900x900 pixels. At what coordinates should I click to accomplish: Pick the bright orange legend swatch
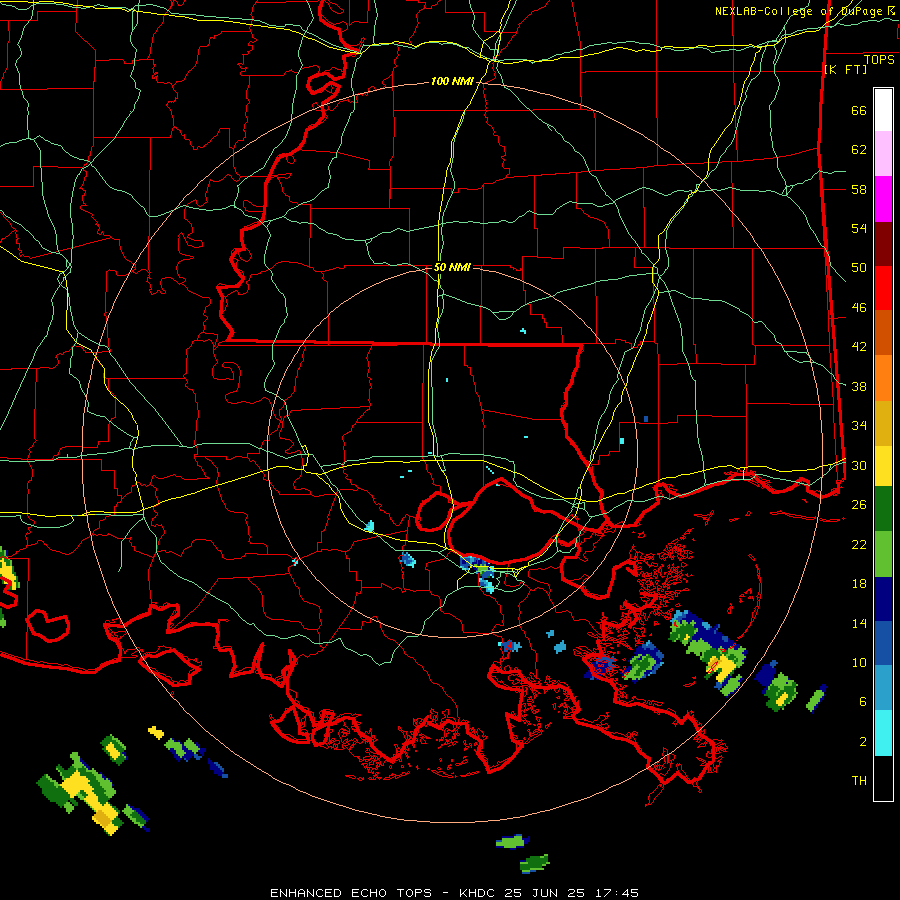(x=883, y=378)
